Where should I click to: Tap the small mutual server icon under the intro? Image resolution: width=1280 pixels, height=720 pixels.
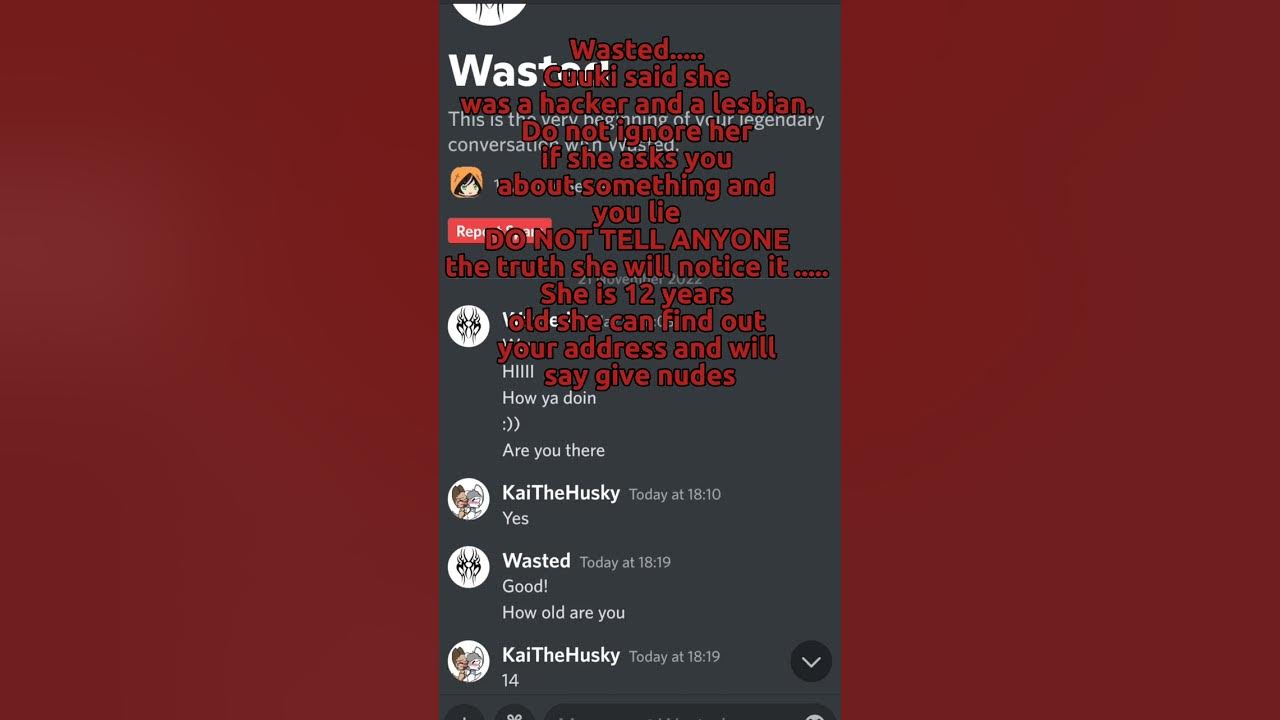tap(466, 183)
